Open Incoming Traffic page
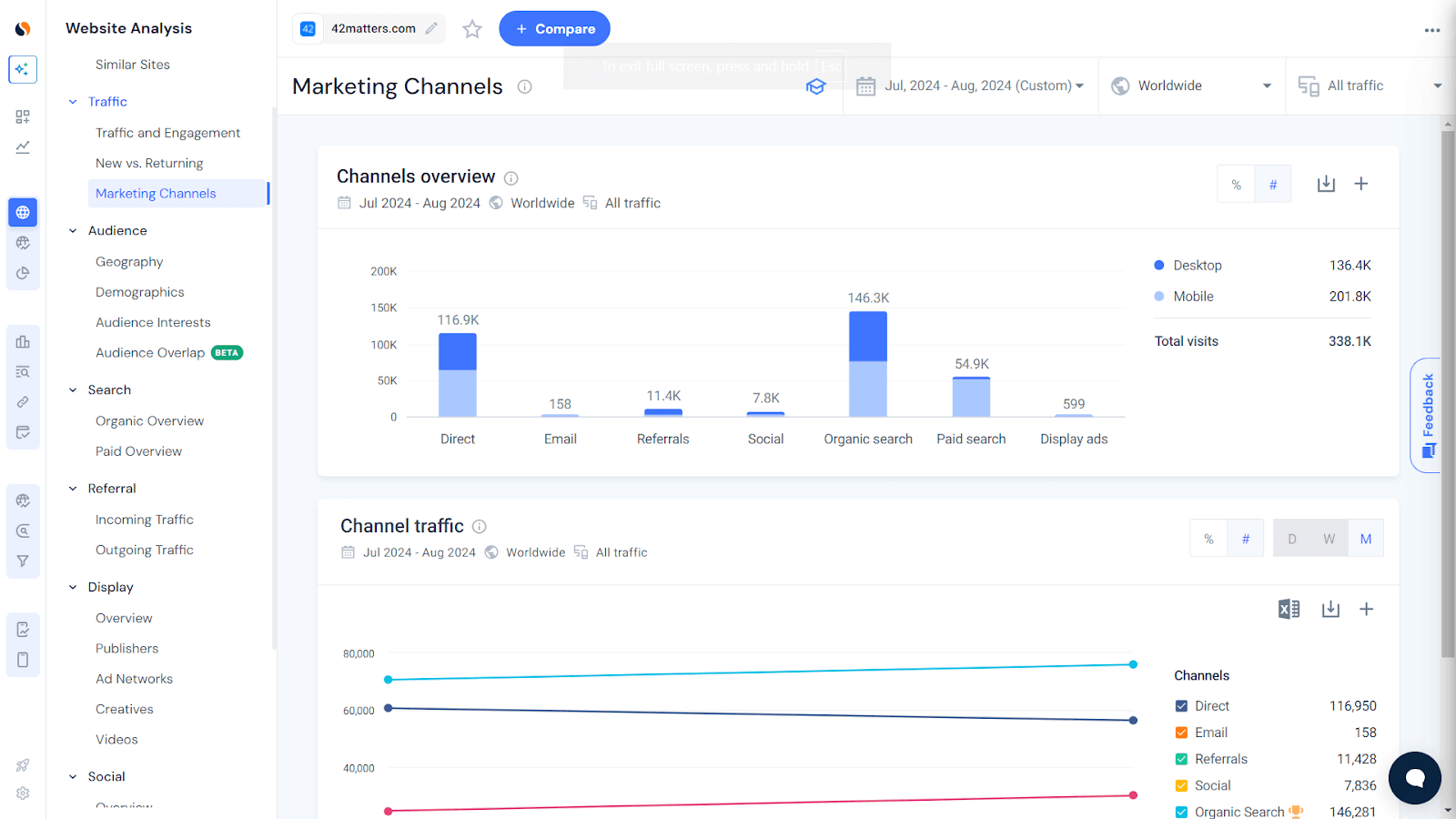This screenshot has width=1456, height=819. (x=145, y=520)
